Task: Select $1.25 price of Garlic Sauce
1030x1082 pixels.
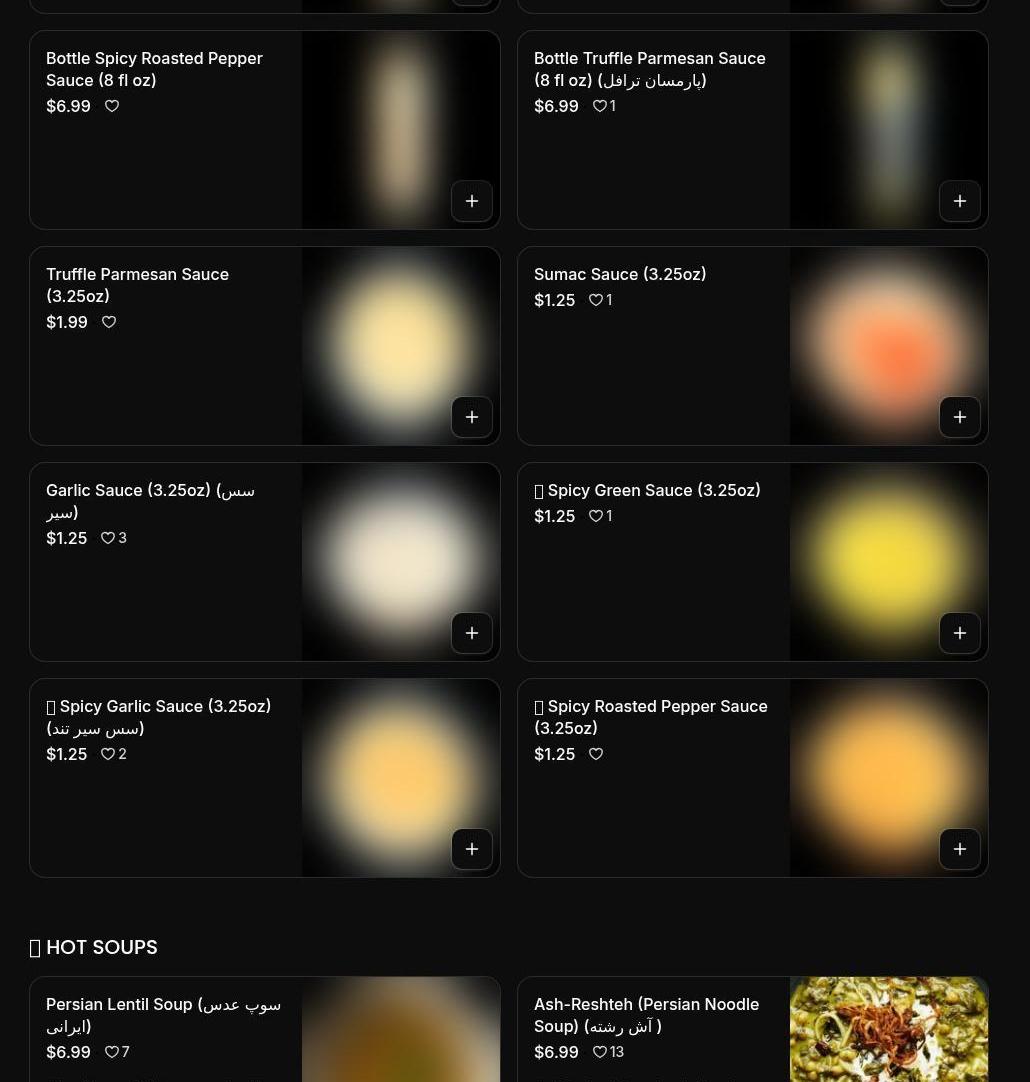Action: [67, 538]
